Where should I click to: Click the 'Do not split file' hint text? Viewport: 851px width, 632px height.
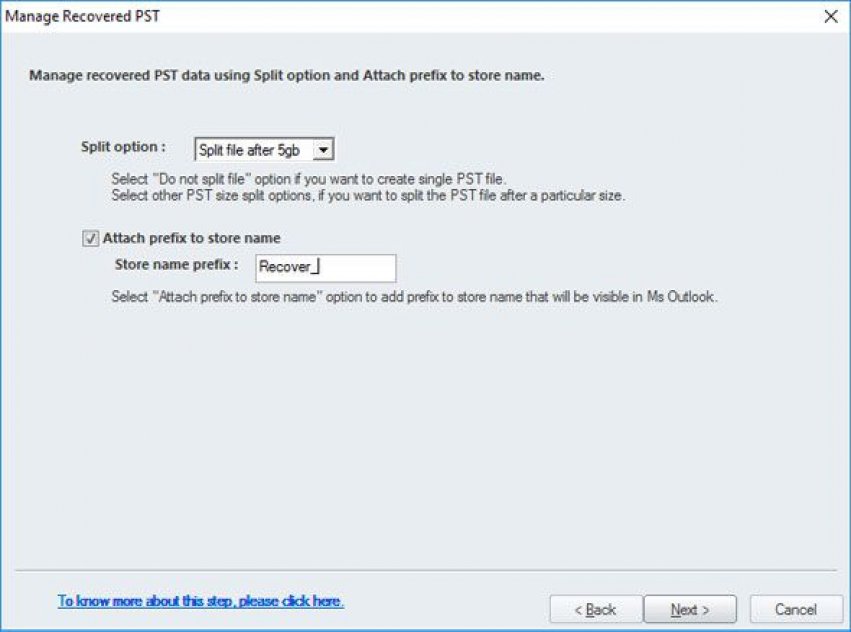click(x=308, y=179)
